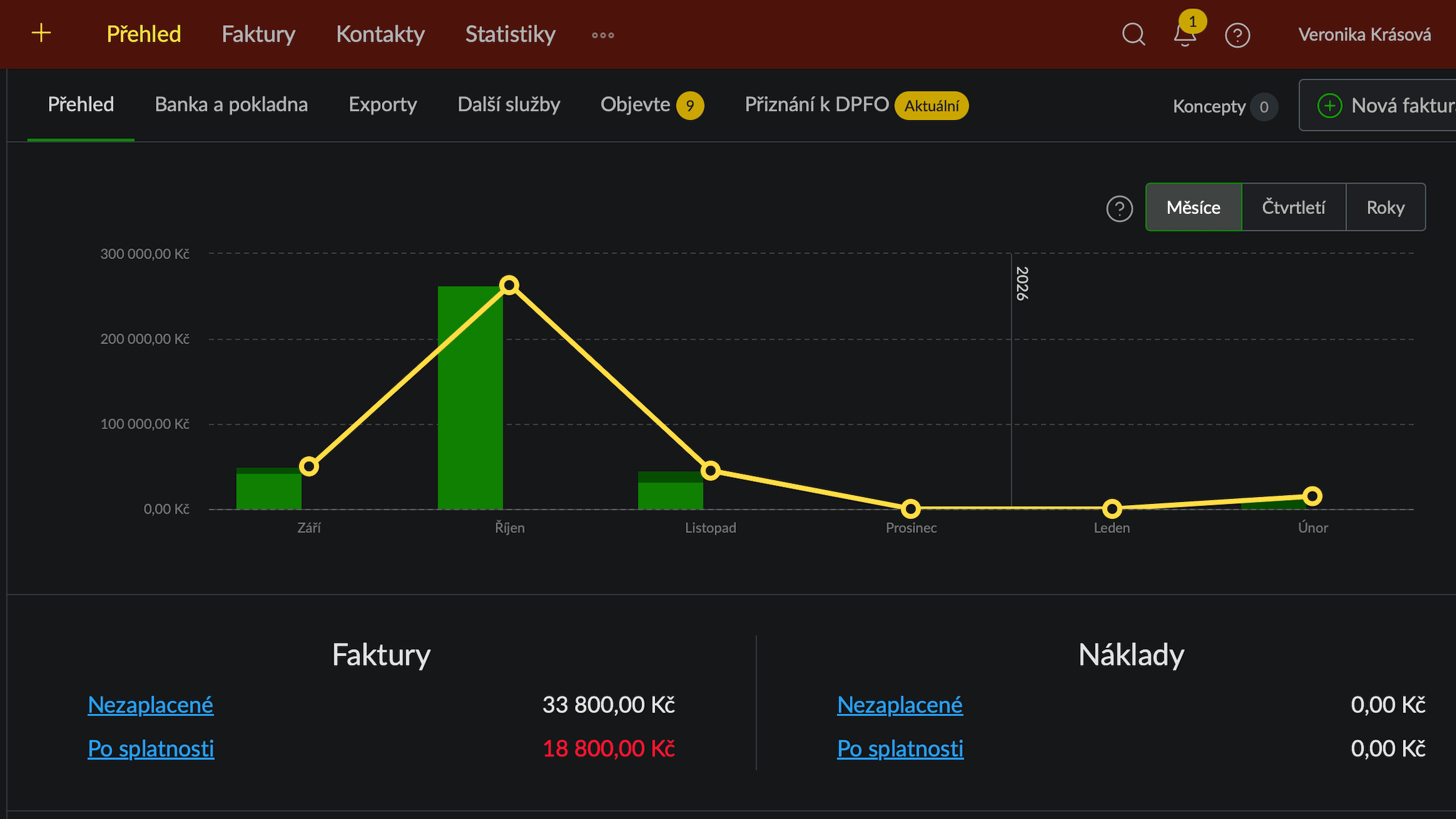Open search with the magnifier icon
Screen dimensions: 1456x819
1133,34
